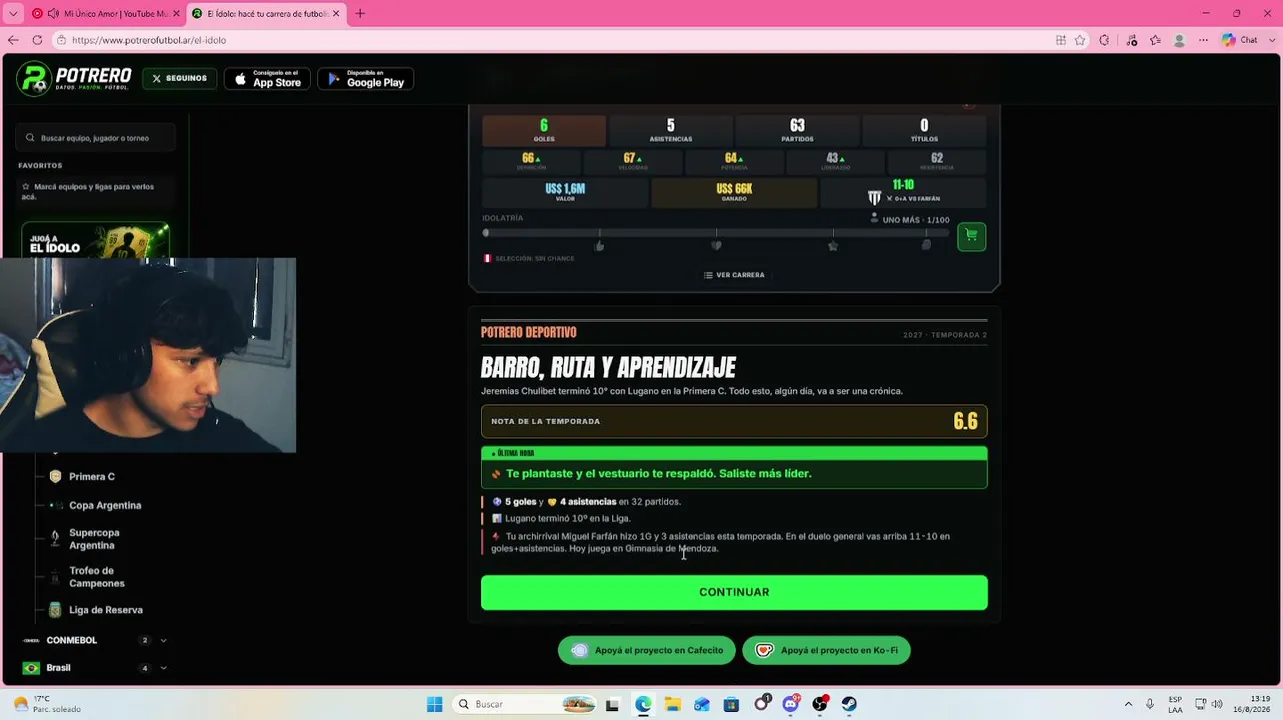Click the 5 Asistencias stat card
The image size is (1283, 720).
[670, 130]
